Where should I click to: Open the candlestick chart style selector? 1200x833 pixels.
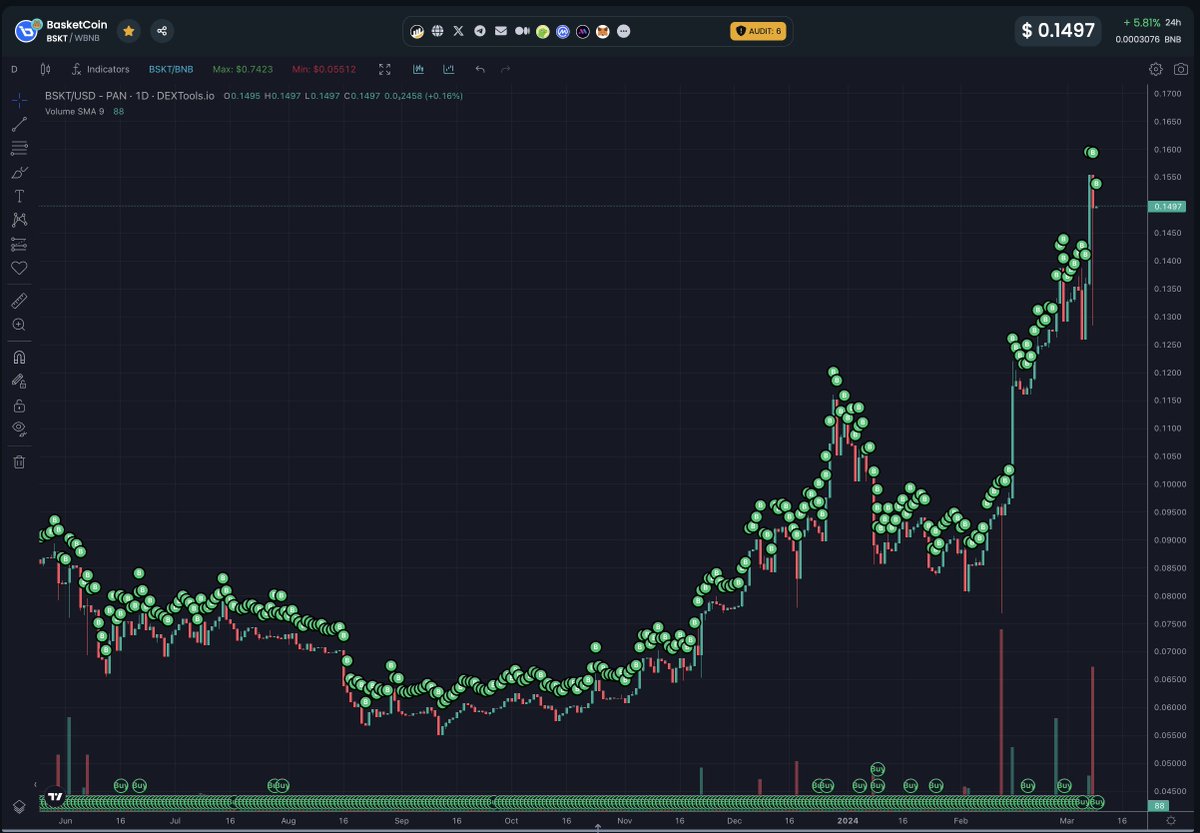click(45, 69)
